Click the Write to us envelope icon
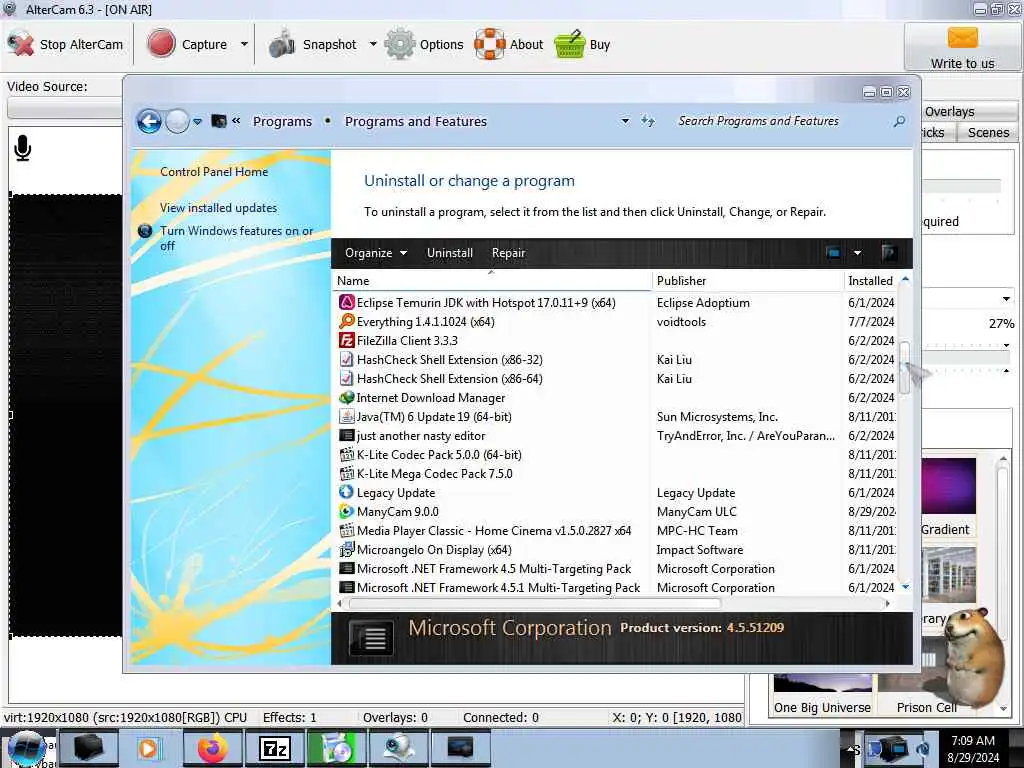 962,38
